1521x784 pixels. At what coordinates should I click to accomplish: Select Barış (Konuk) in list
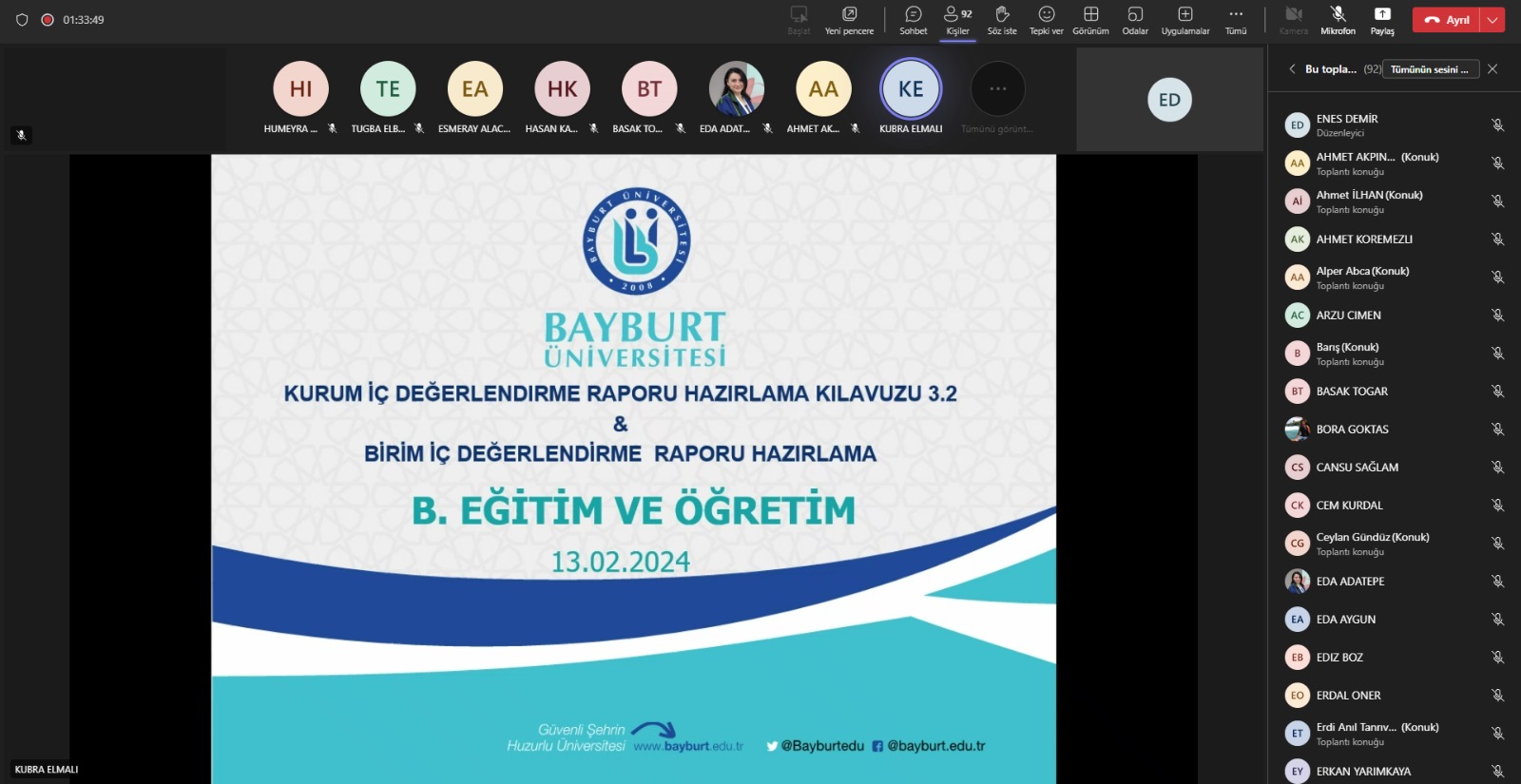pos(1395,354)
